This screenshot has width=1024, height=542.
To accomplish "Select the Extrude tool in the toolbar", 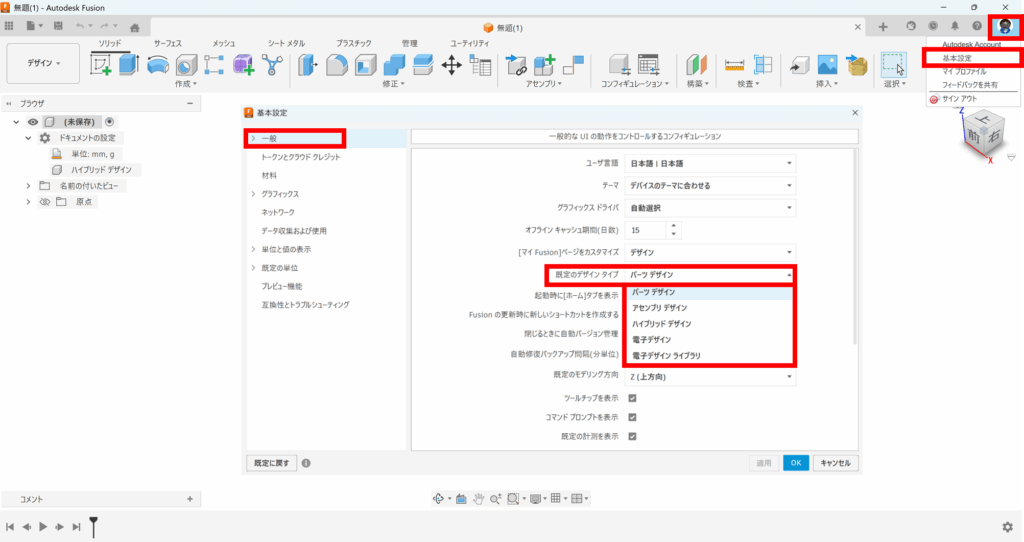I will 129,65.
